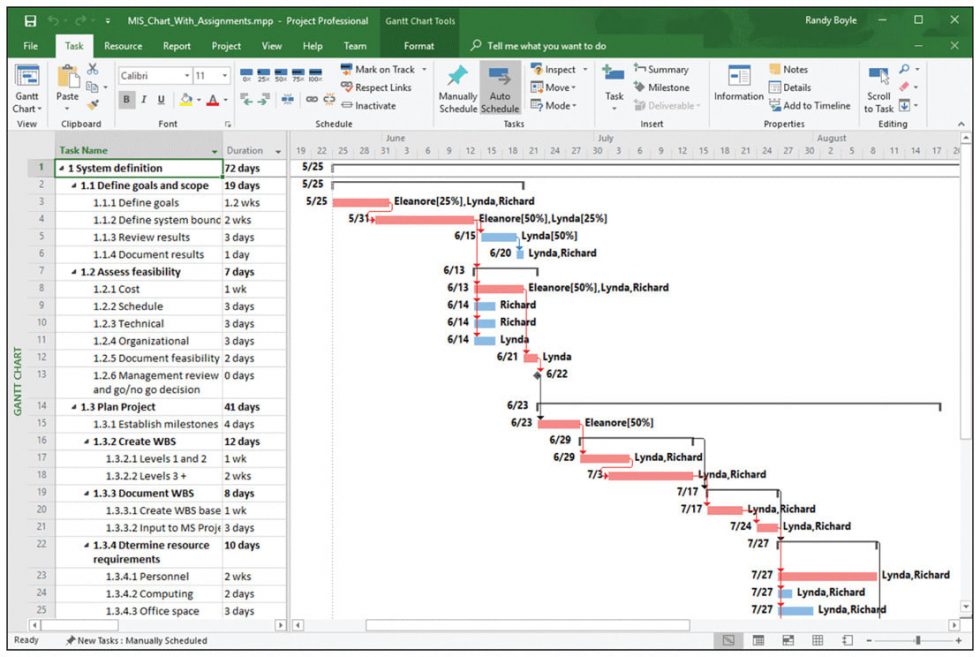Collapse the 1.2 Assess feasibility summary task
This screenshot has height=657, width=980.
(74, 272)
